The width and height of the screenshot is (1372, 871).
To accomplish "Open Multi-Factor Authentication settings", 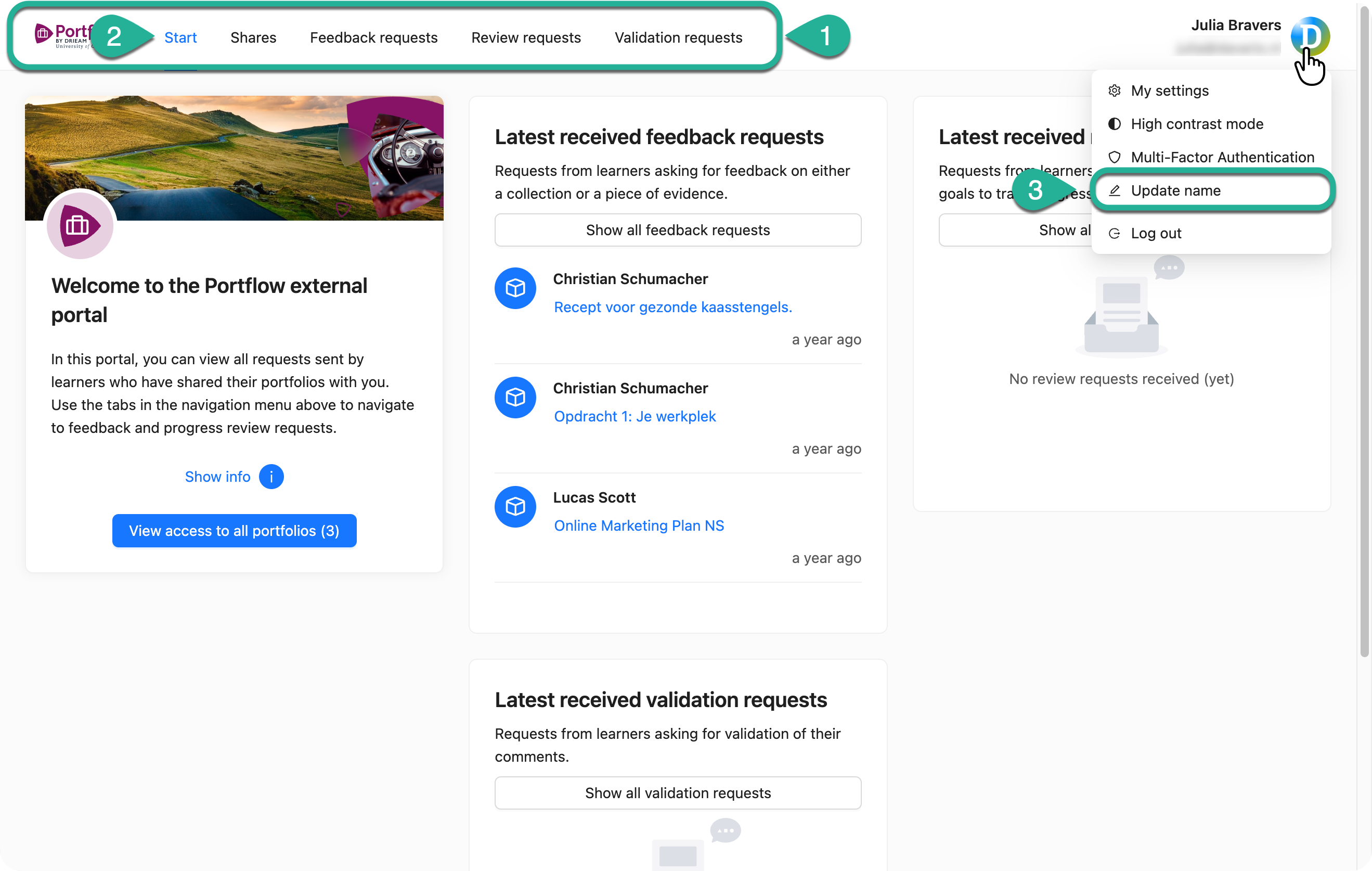I will pyautogui.click(x=1211, y=157).
